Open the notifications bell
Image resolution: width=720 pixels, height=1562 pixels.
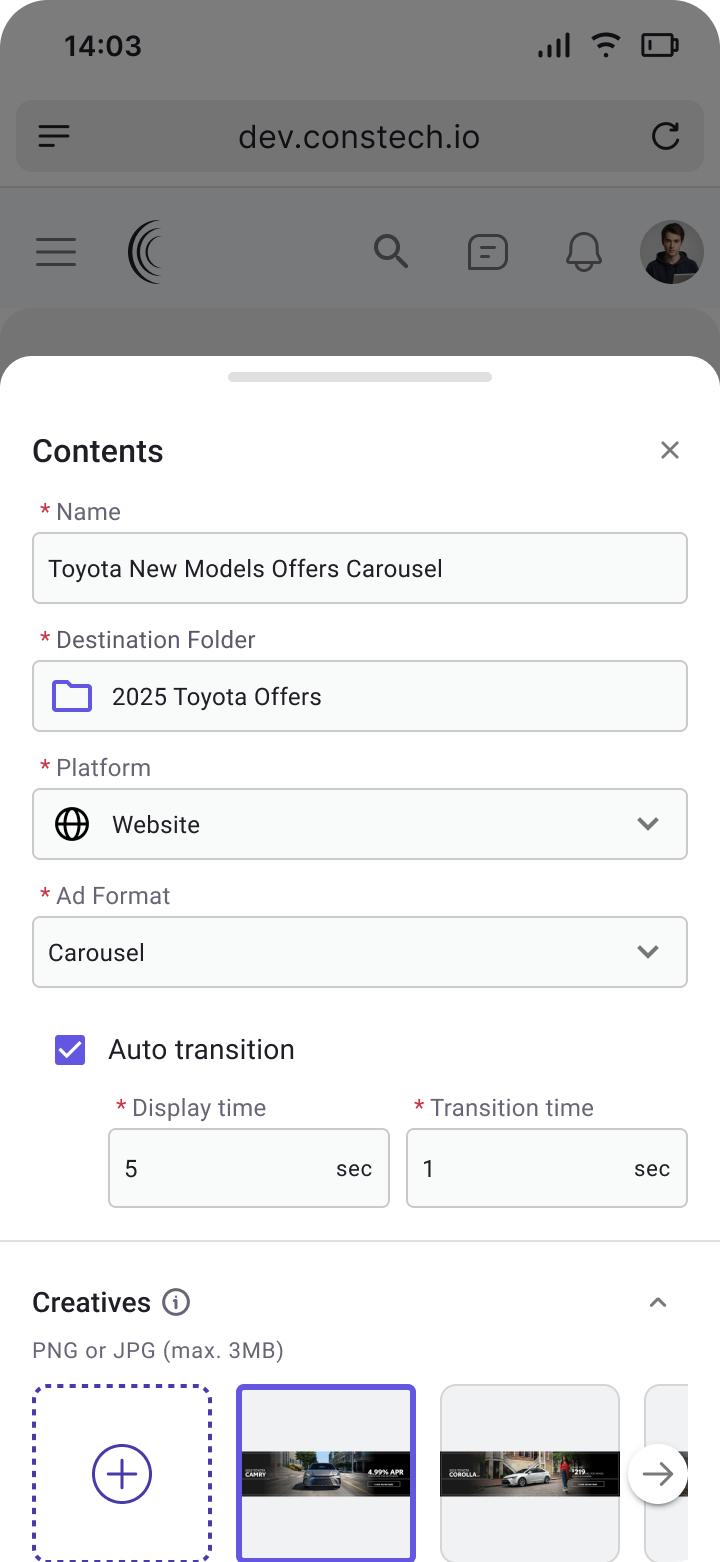(584, 252)
